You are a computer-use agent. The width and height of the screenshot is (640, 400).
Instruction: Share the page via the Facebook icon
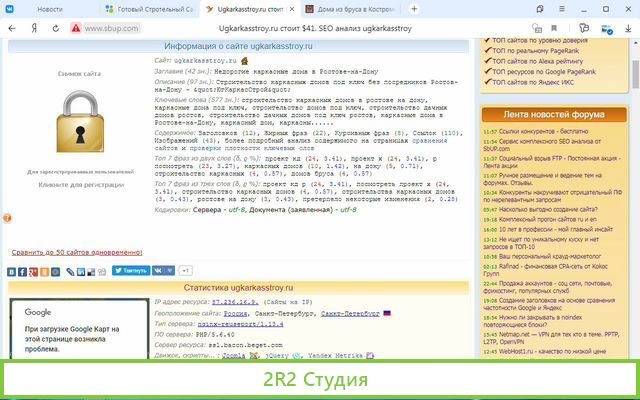[22, 272]
